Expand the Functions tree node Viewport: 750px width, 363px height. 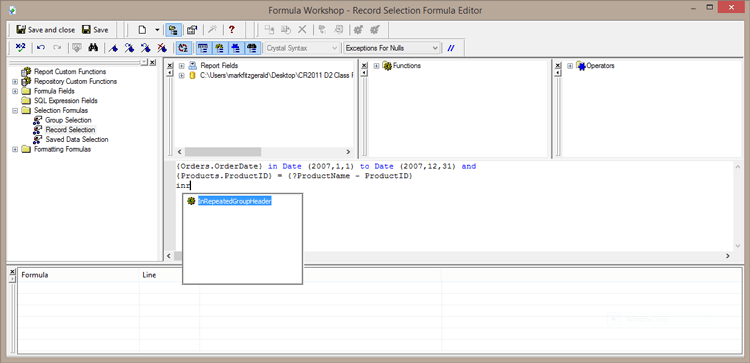point(376,66)
